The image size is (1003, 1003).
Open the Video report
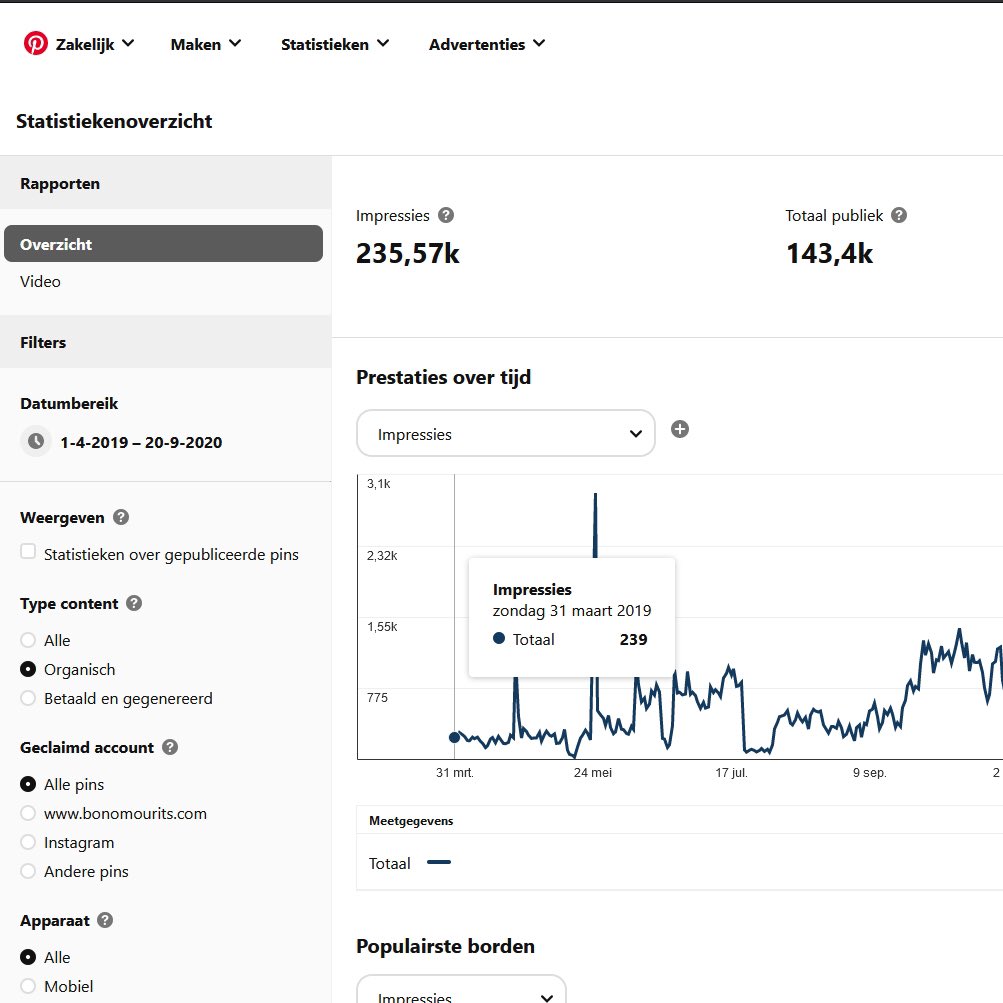[40, 281]
